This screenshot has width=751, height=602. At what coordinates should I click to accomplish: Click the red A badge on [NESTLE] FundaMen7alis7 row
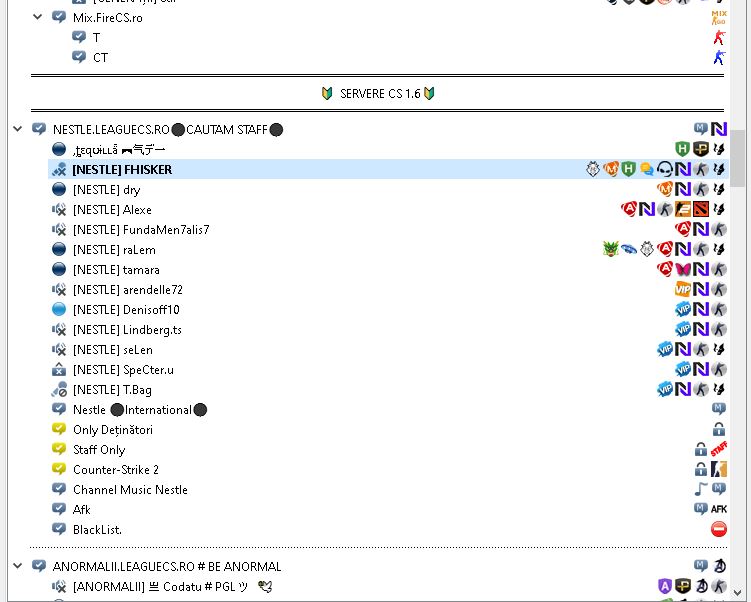tap(683, 229)
